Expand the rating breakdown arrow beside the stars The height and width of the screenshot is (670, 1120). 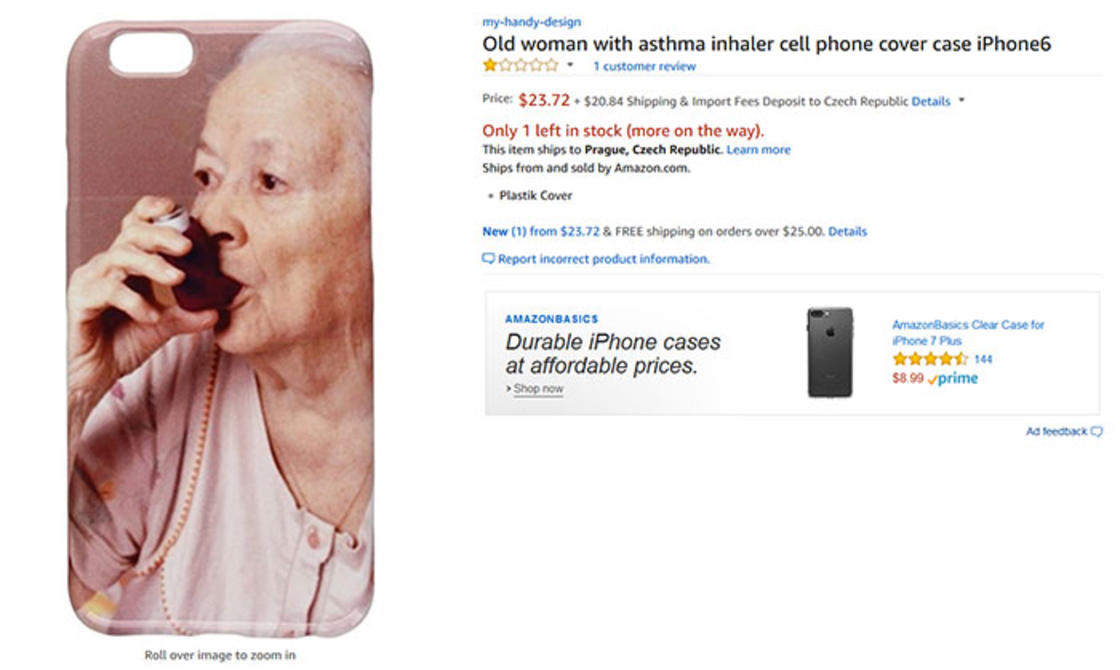pyautogui.click(x=570, y=66)
